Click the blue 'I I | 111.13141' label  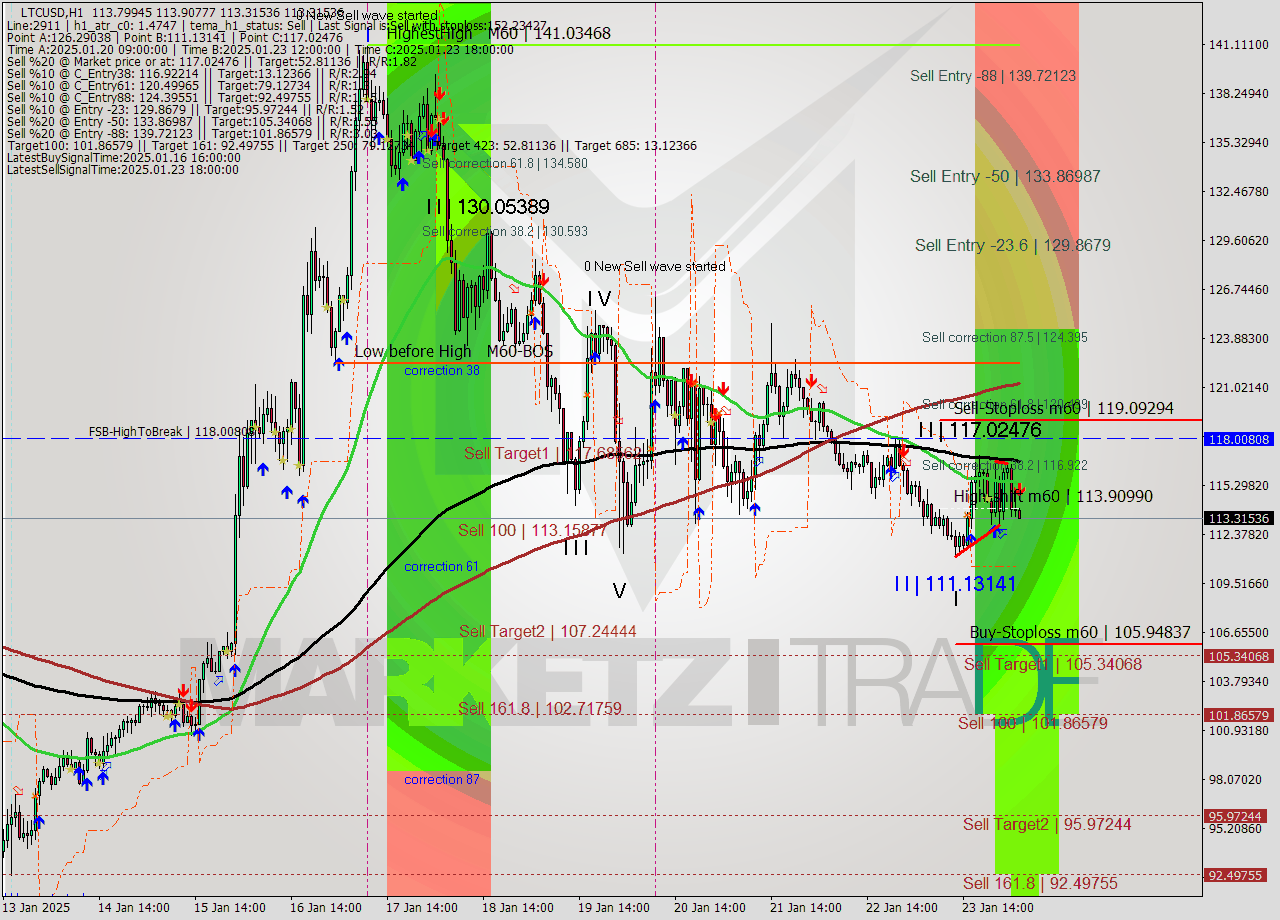955,584
